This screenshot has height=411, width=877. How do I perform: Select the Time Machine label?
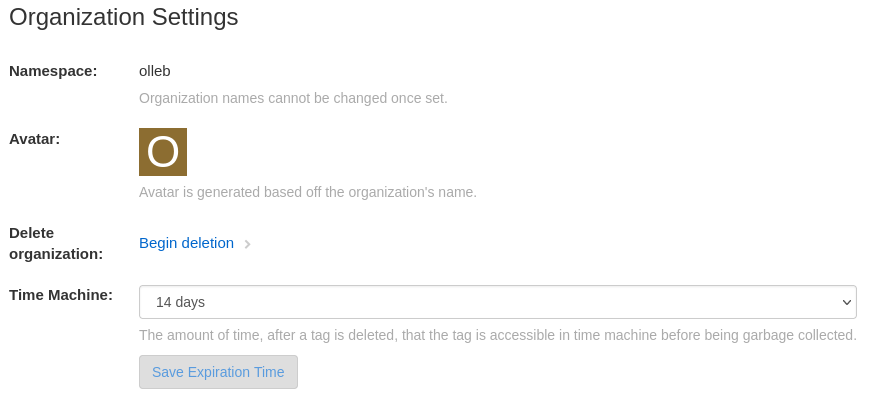point(61,295)
